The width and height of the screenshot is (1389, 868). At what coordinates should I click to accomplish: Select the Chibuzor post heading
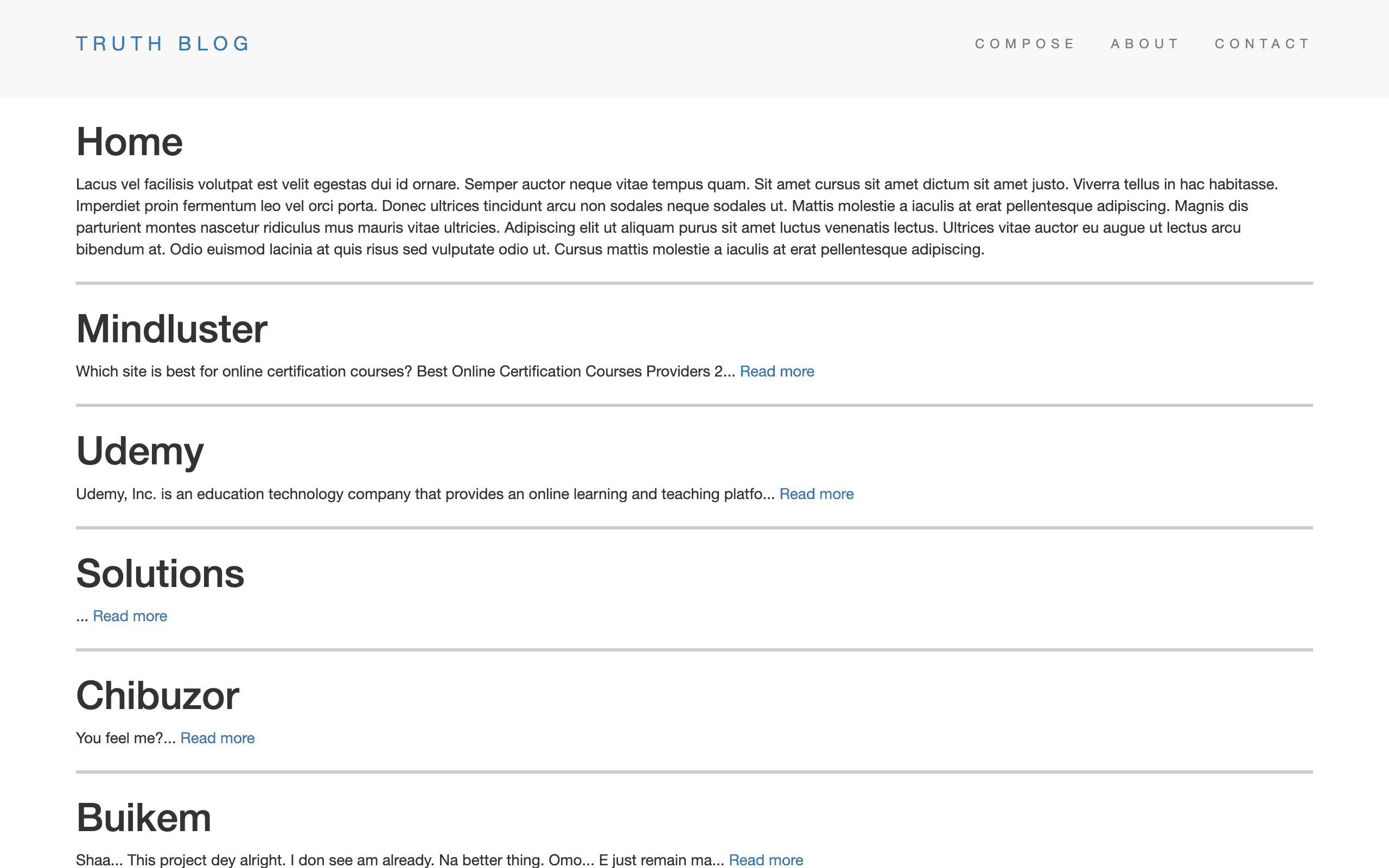(157, 696)
